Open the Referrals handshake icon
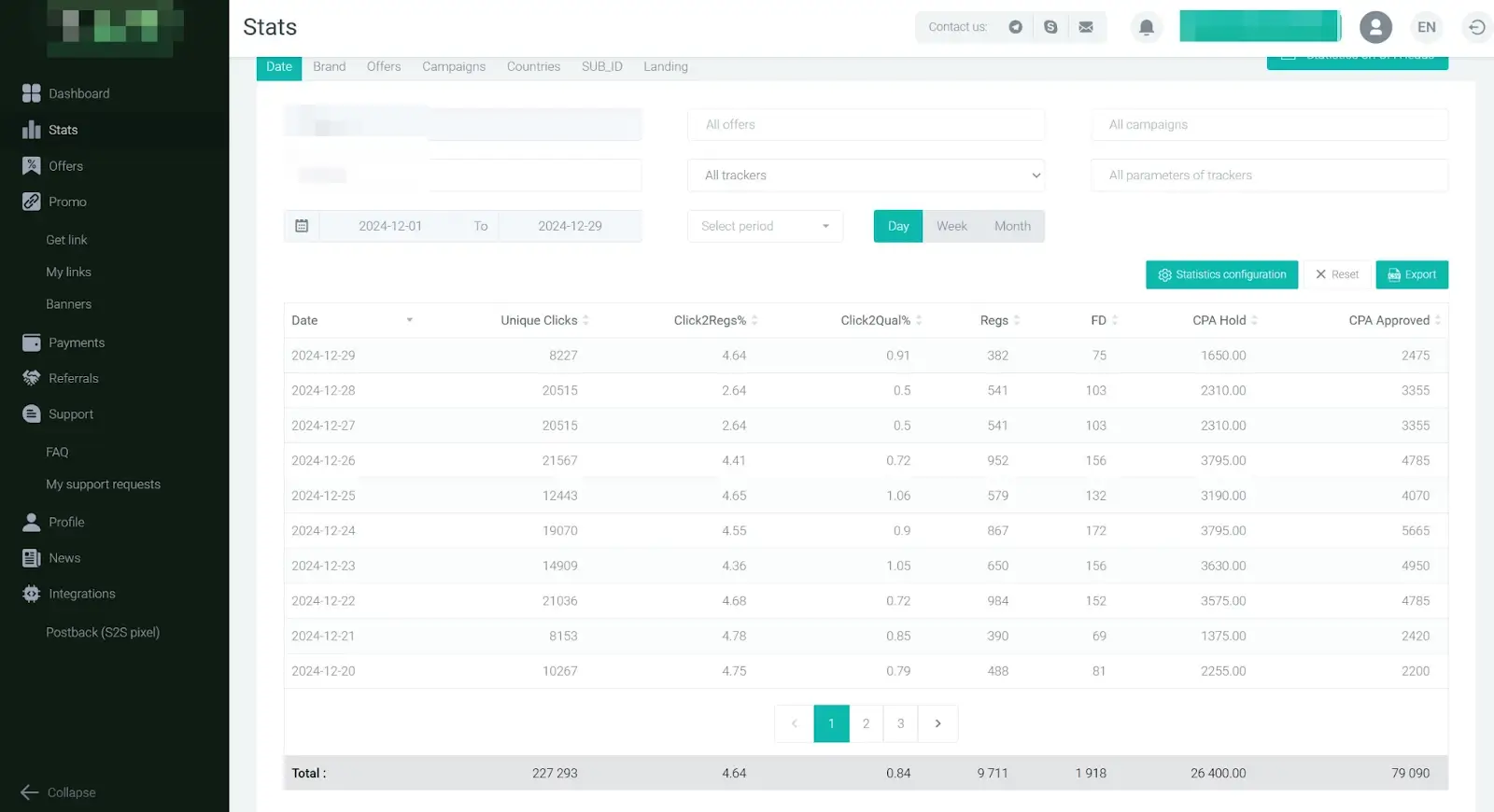This screenshot has width=1494, height=812. [x=32, y=378]
